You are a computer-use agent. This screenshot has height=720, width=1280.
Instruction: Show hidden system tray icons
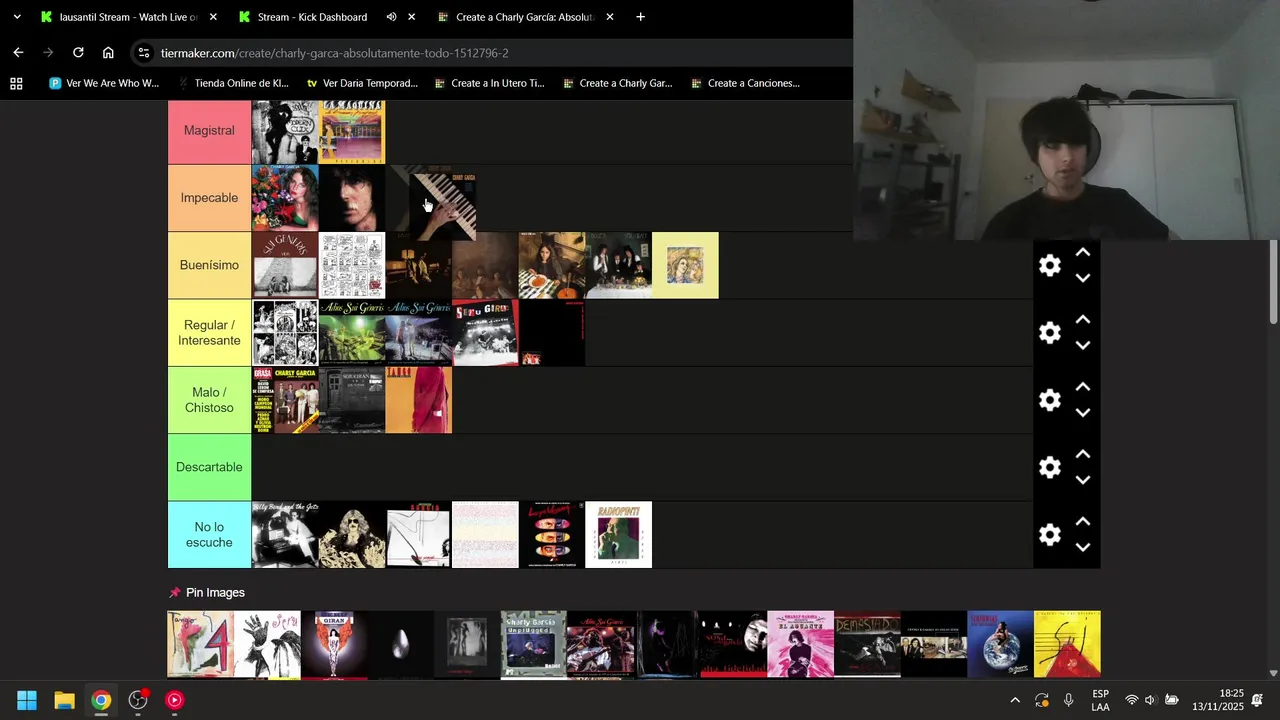pyautogui.click(x=1015, y=700)
